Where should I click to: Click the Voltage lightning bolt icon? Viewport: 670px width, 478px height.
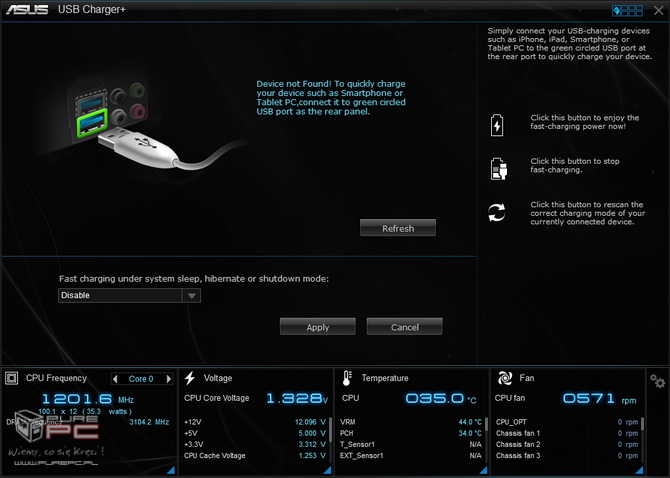point(190,378)
